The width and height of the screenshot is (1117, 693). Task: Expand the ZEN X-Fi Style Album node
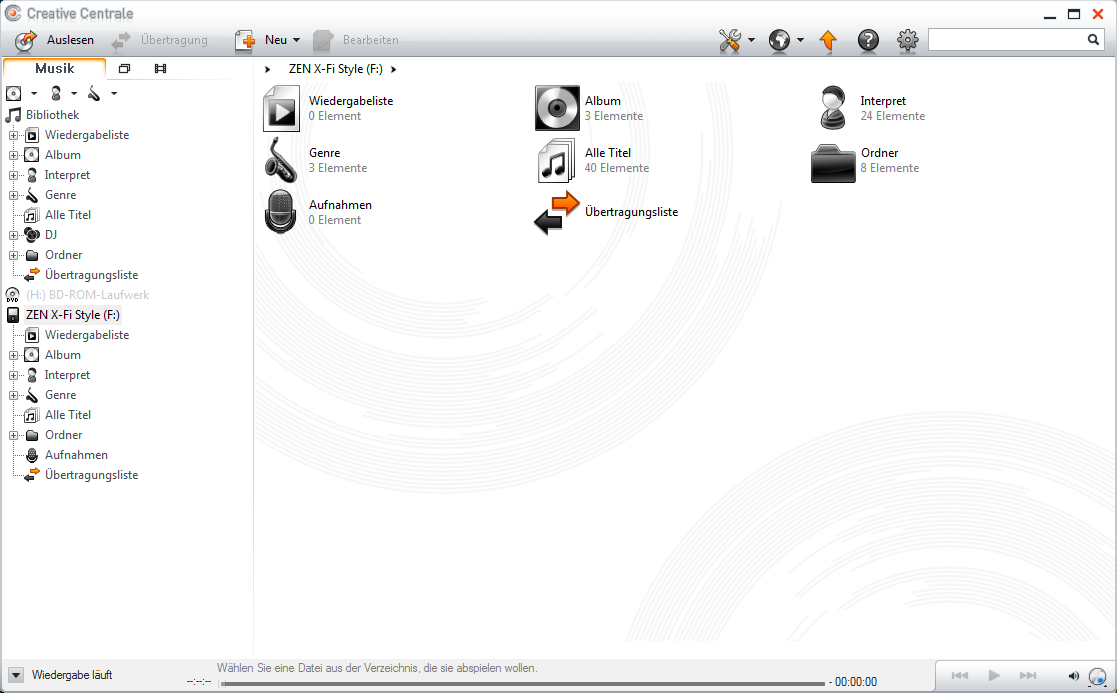(x=13, y=355)
